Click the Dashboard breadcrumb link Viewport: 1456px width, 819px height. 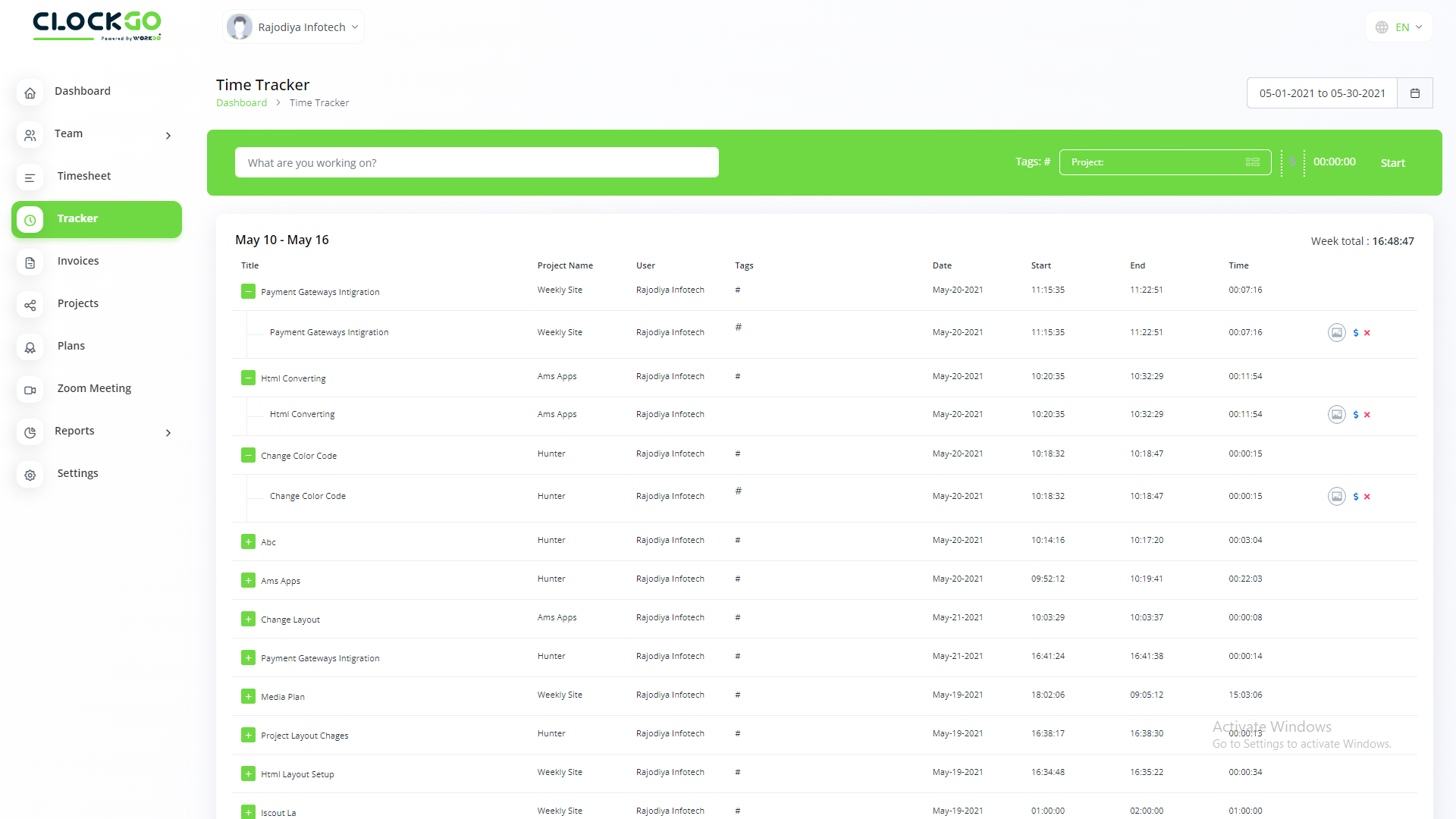(x=241, y=103)
